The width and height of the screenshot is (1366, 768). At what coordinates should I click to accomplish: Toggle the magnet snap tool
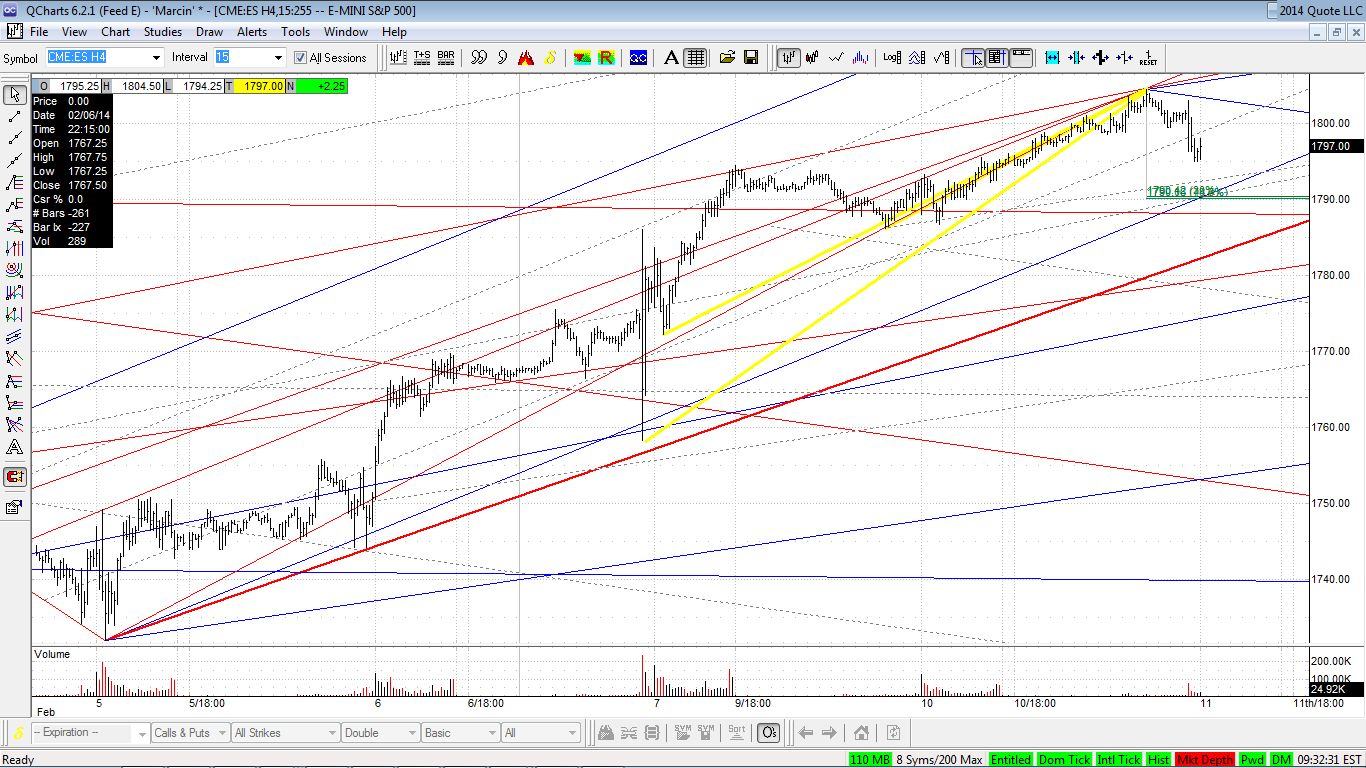click(15, 477)
